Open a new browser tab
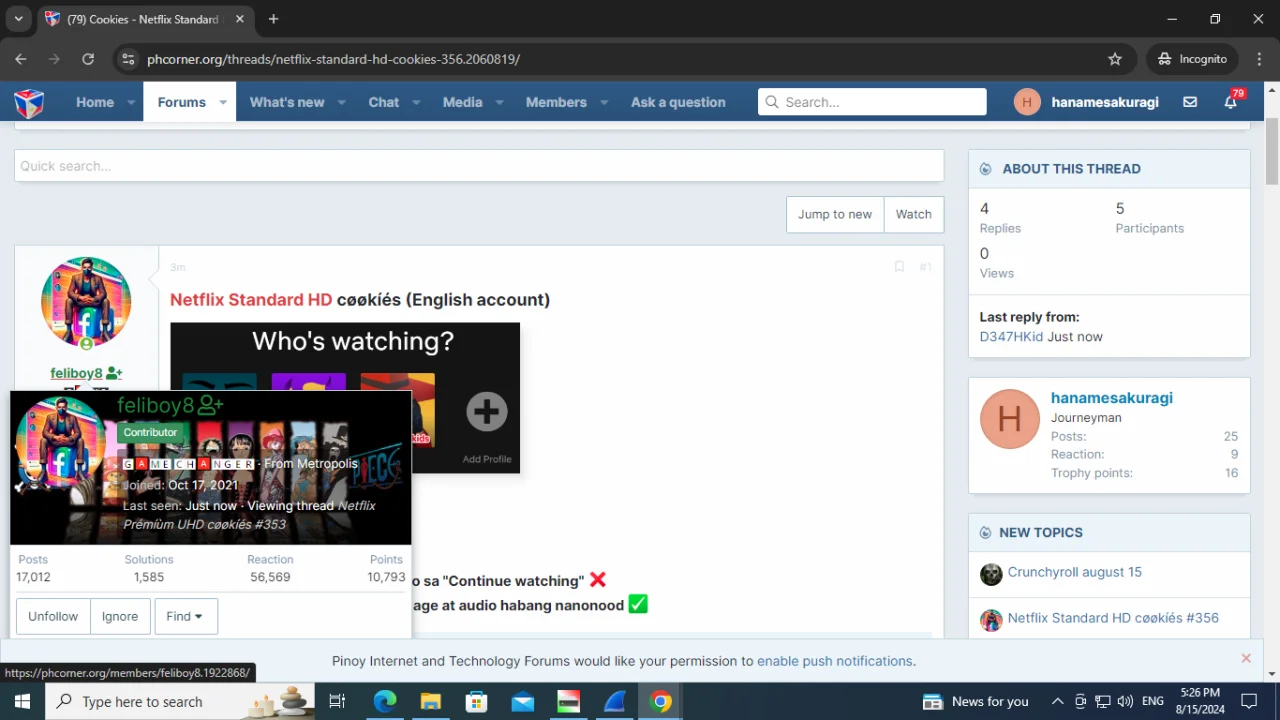Viewport: 1280px width, 720px height. click(x=273, y=19)
